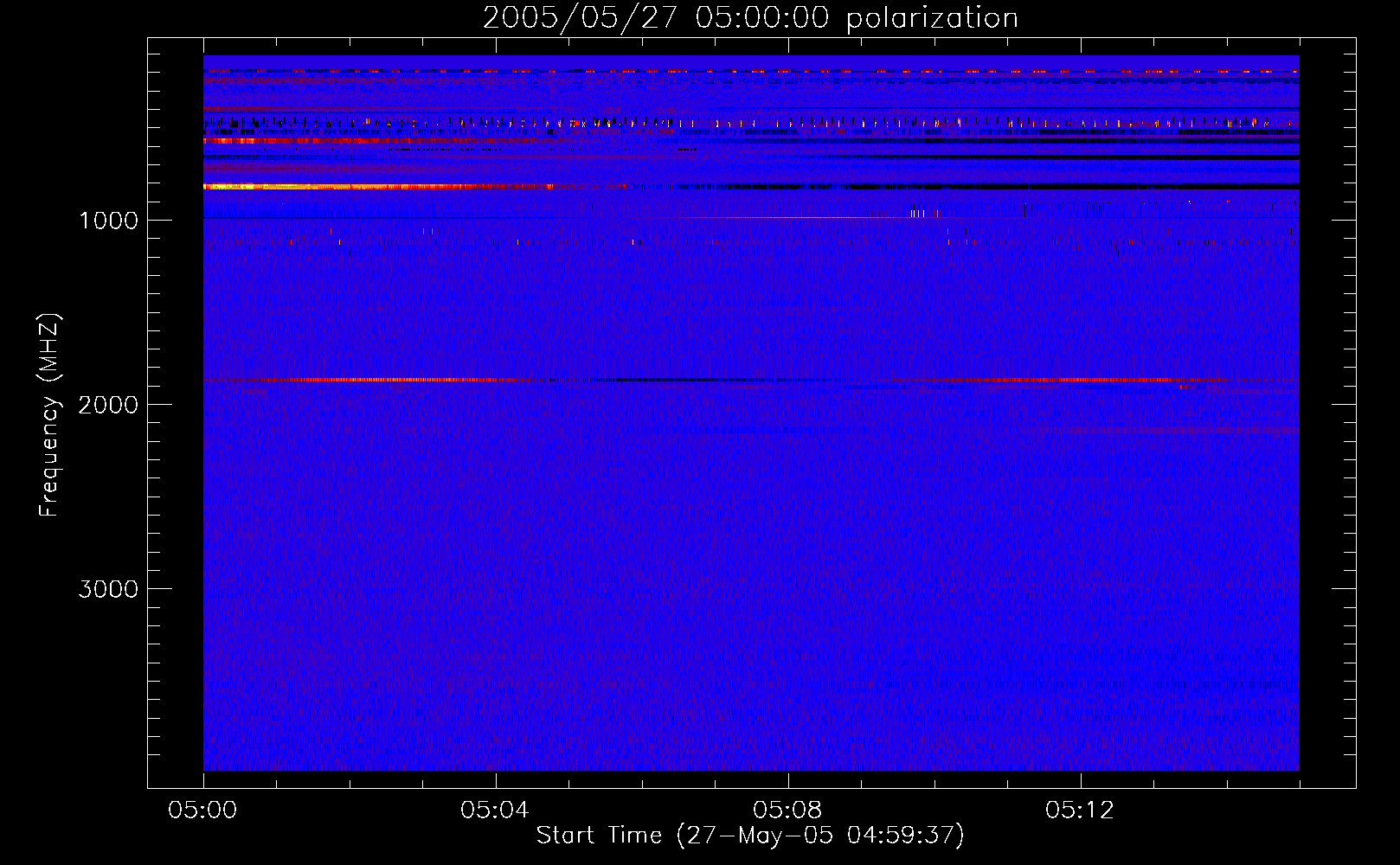Click the 1000 frequency tick label
Viewport: 1400px width, 865px height.
108,221
